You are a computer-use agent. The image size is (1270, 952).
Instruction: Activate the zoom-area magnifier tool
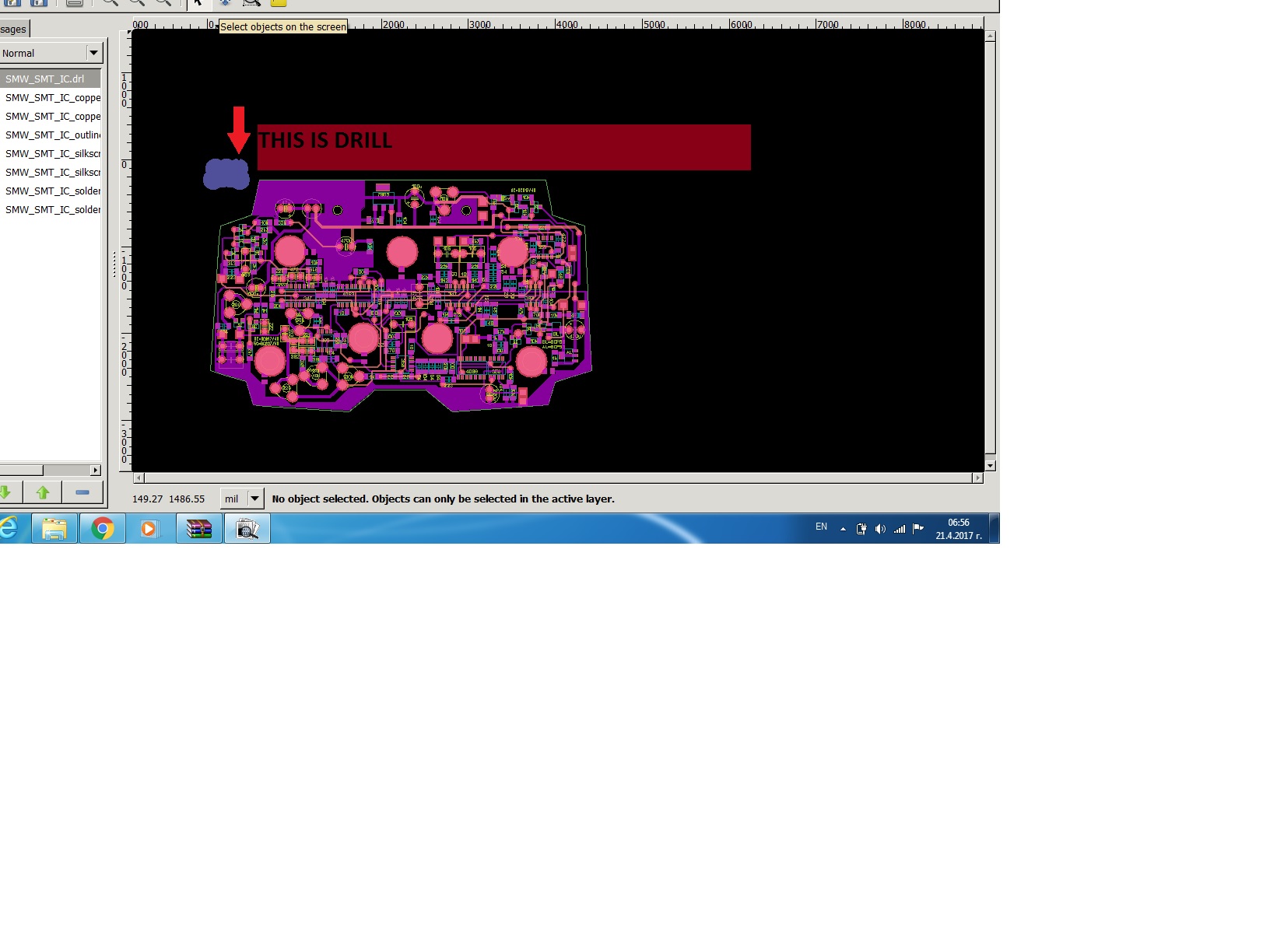tap(251, 3)
